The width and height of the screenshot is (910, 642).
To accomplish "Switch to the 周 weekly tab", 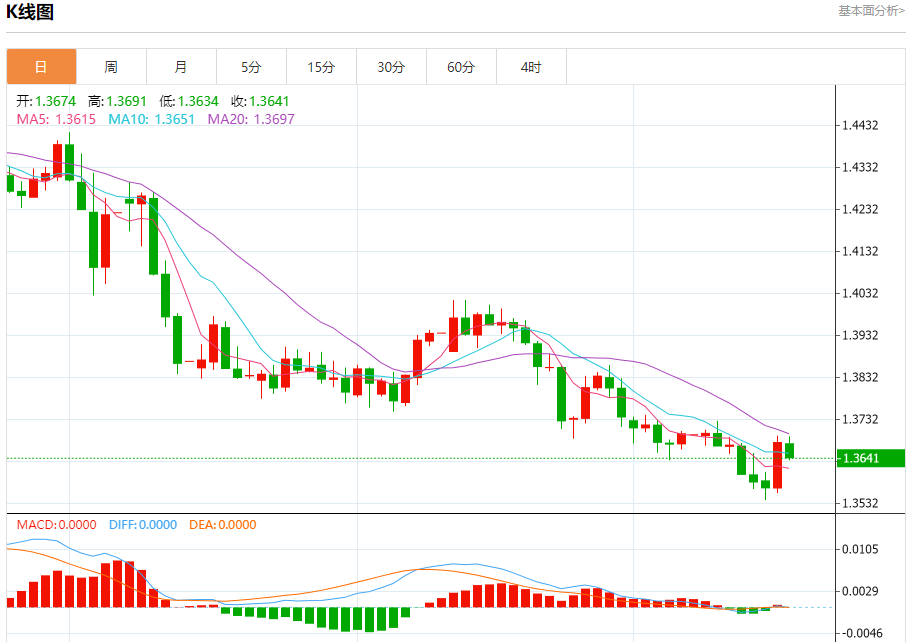I will click(111, 67).
